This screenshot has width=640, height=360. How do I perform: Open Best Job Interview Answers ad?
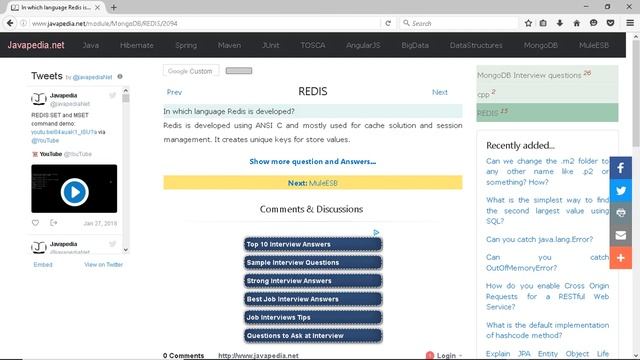[313, 299]
